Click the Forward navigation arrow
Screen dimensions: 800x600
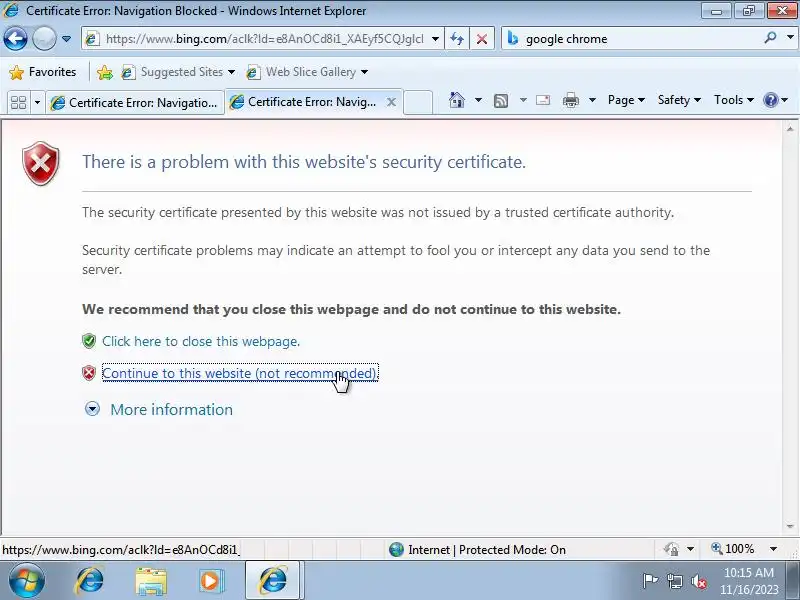44,39
